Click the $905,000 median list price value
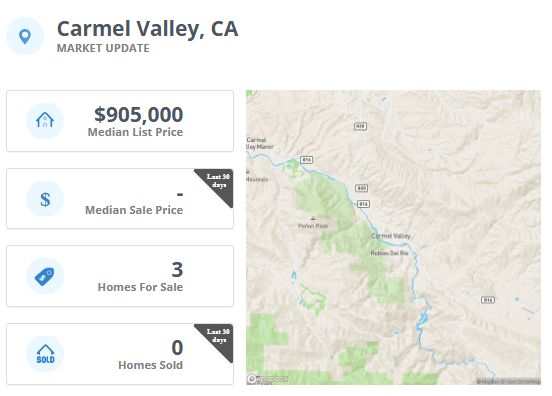This screenshot has height=396, width=552. pyautogui.click(x=138, y=114)
